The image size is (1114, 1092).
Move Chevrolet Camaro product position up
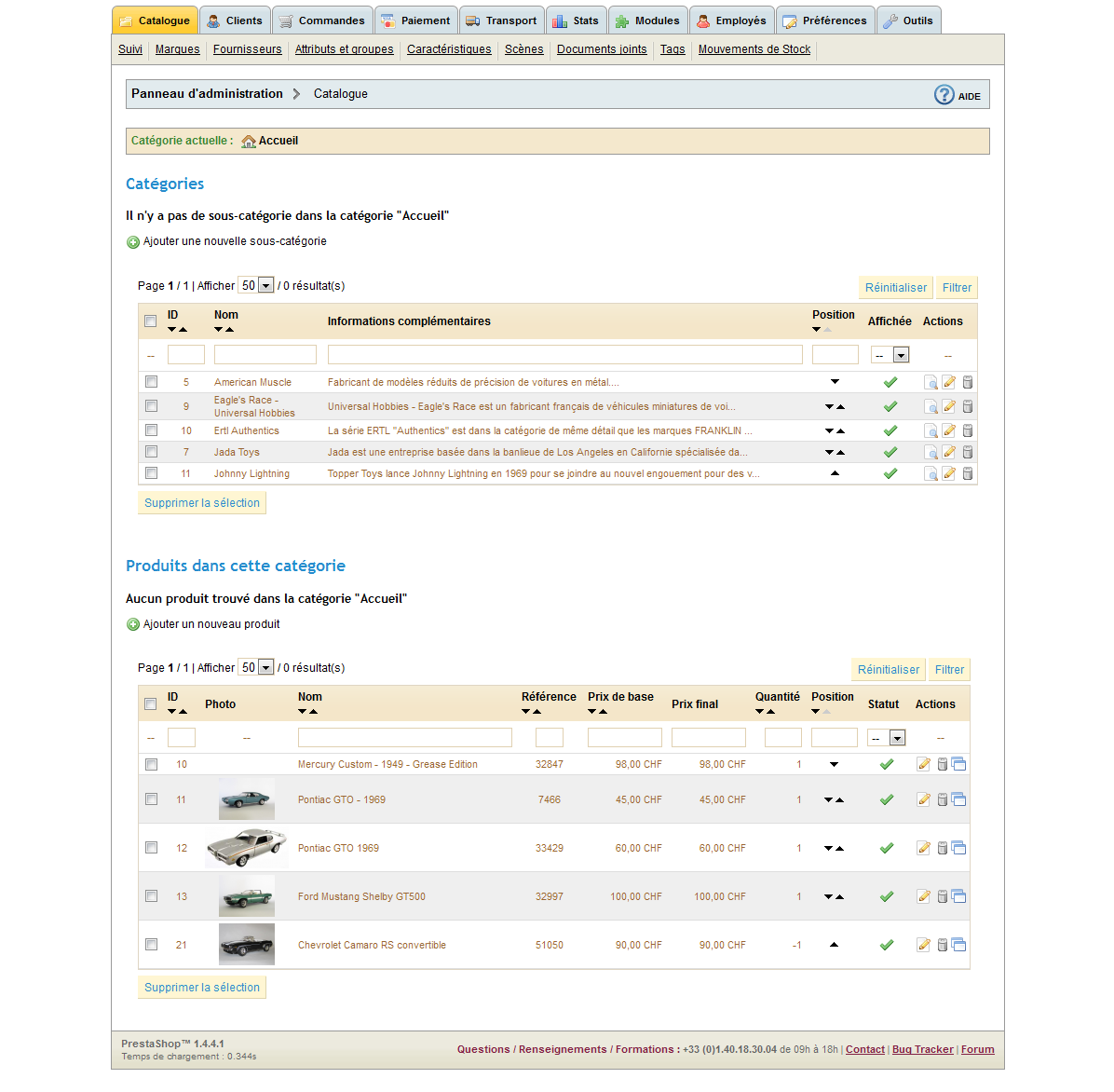point(834,945)
